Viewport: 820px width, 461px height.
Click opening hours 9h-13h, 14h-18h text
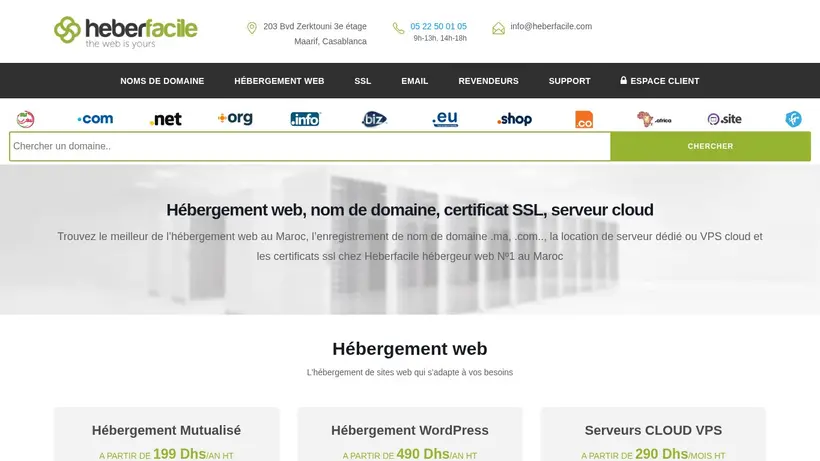[x=440, y=38]
